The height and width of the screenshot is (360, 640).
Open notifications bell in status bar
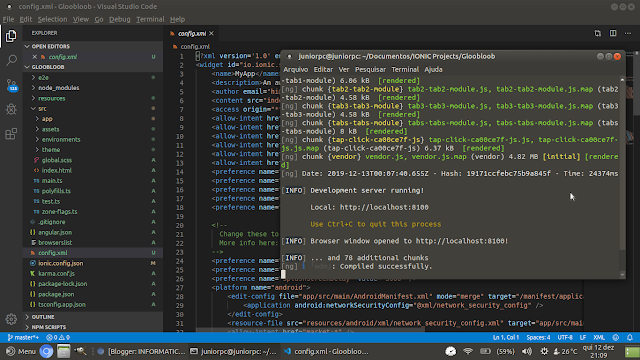(x=630, y=338)
